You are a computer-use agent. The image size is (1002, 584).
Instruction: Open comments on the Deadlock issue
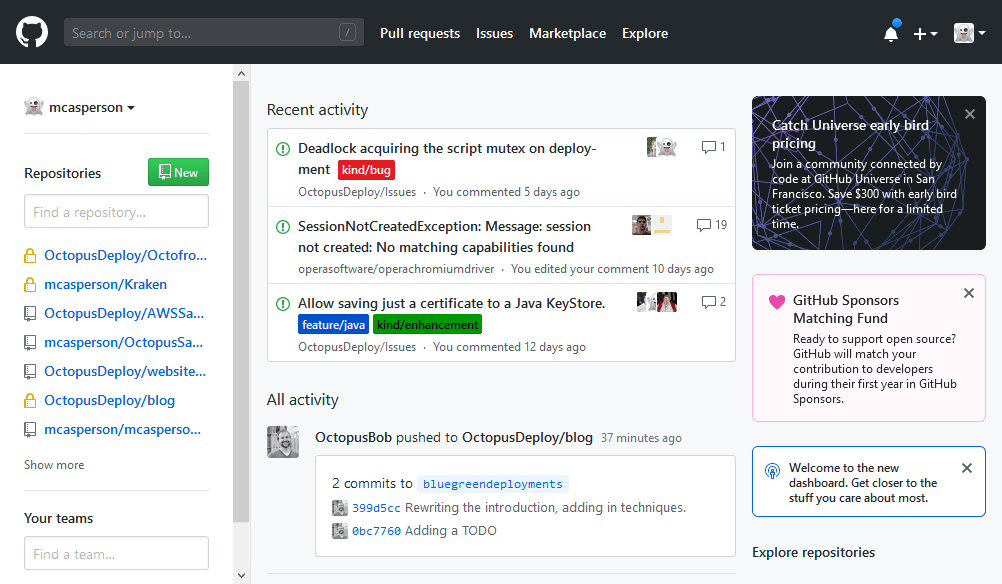coord(711,147)
